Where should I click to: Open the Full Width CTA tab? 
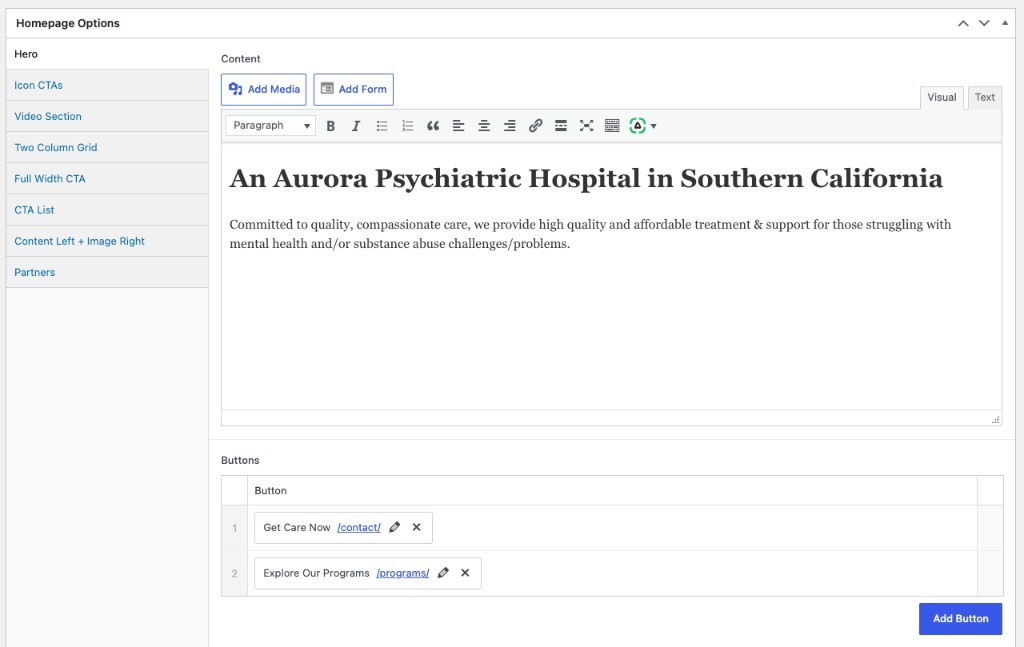(107, 179)
